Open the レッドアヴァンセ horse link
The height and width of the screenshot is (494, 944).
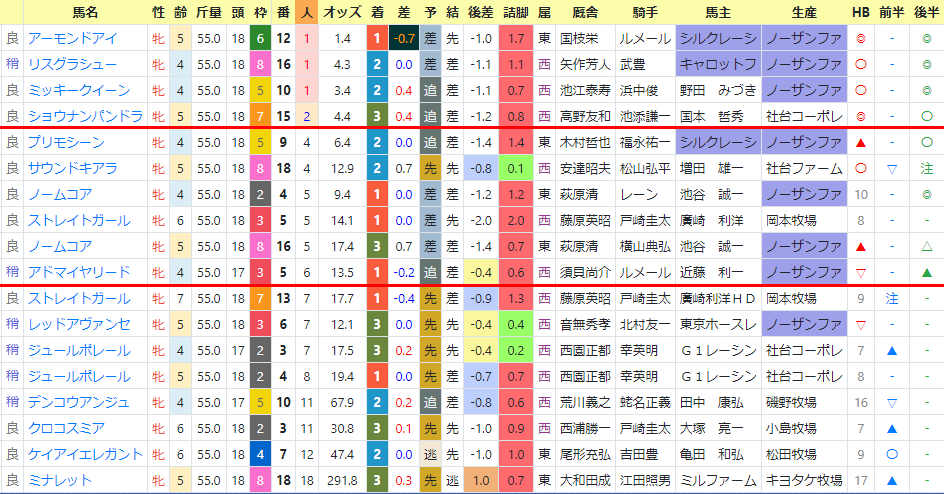79,324
